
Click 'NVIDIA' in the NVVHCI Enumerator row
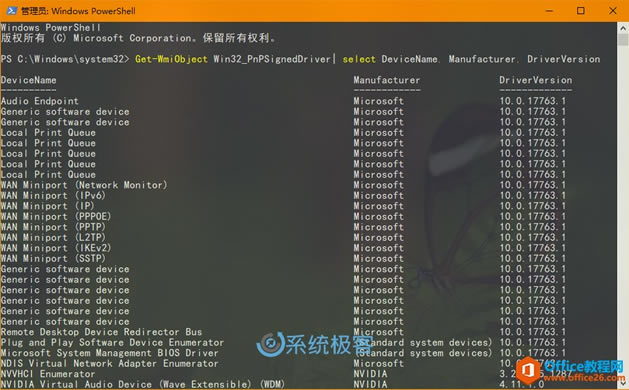[x=370, y=374]
